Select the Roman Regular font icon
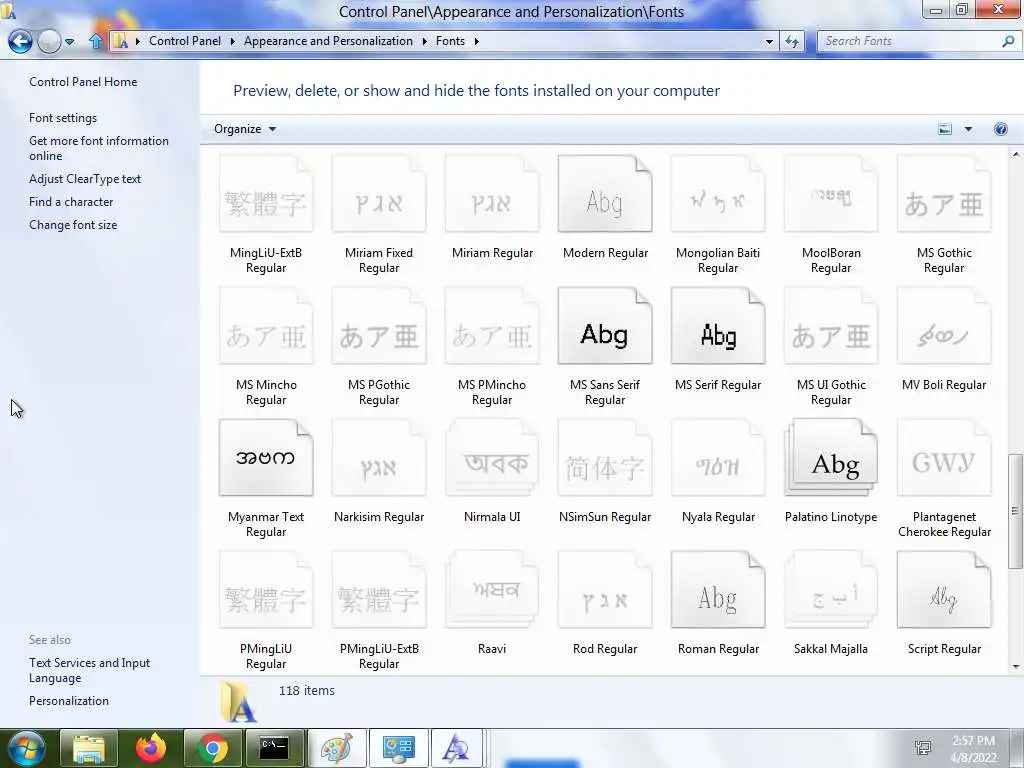This screenshot has width=1024, height=768. (718, 589)
